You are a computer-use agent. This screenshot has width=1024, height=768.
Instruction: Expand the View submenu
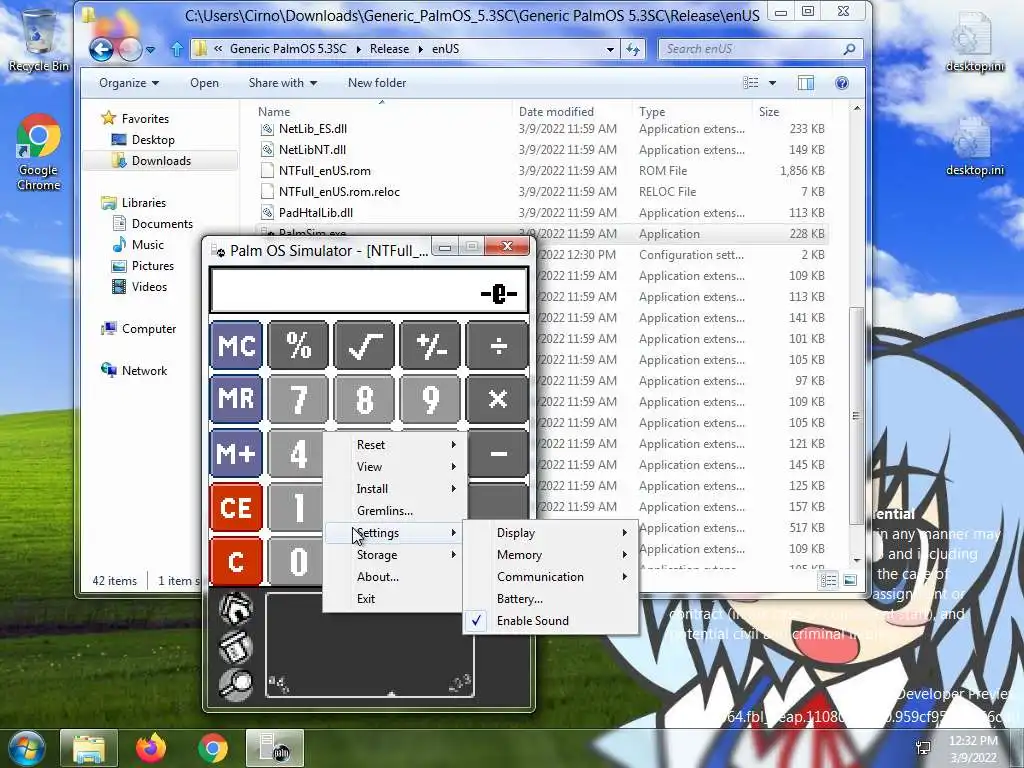click(394, 467)
